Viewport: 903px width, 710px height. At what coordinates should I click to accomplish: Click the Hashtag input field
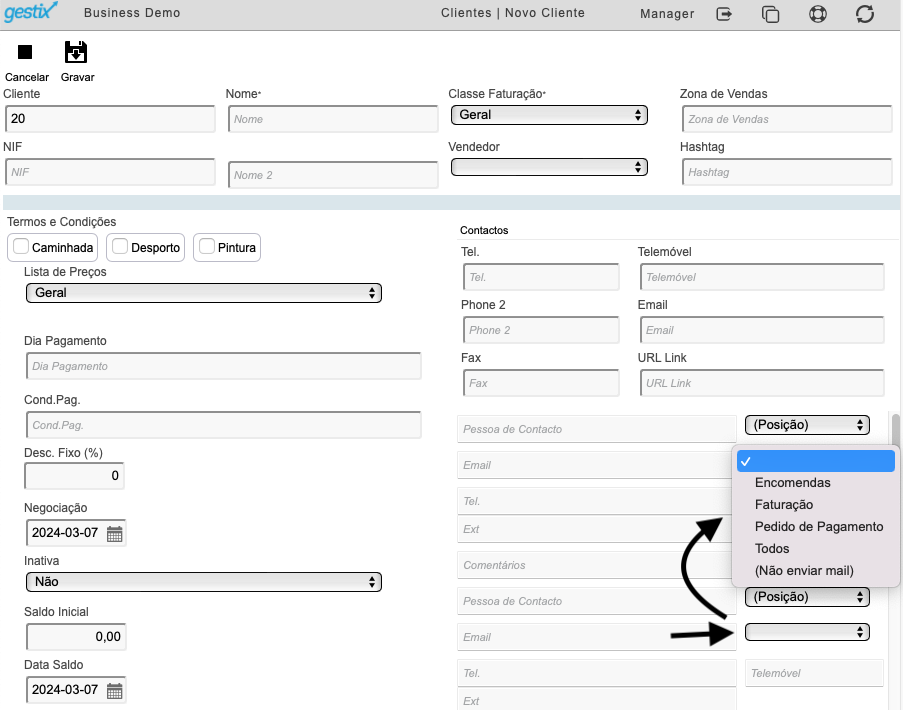pyautogui.click(x=787, y=172)
